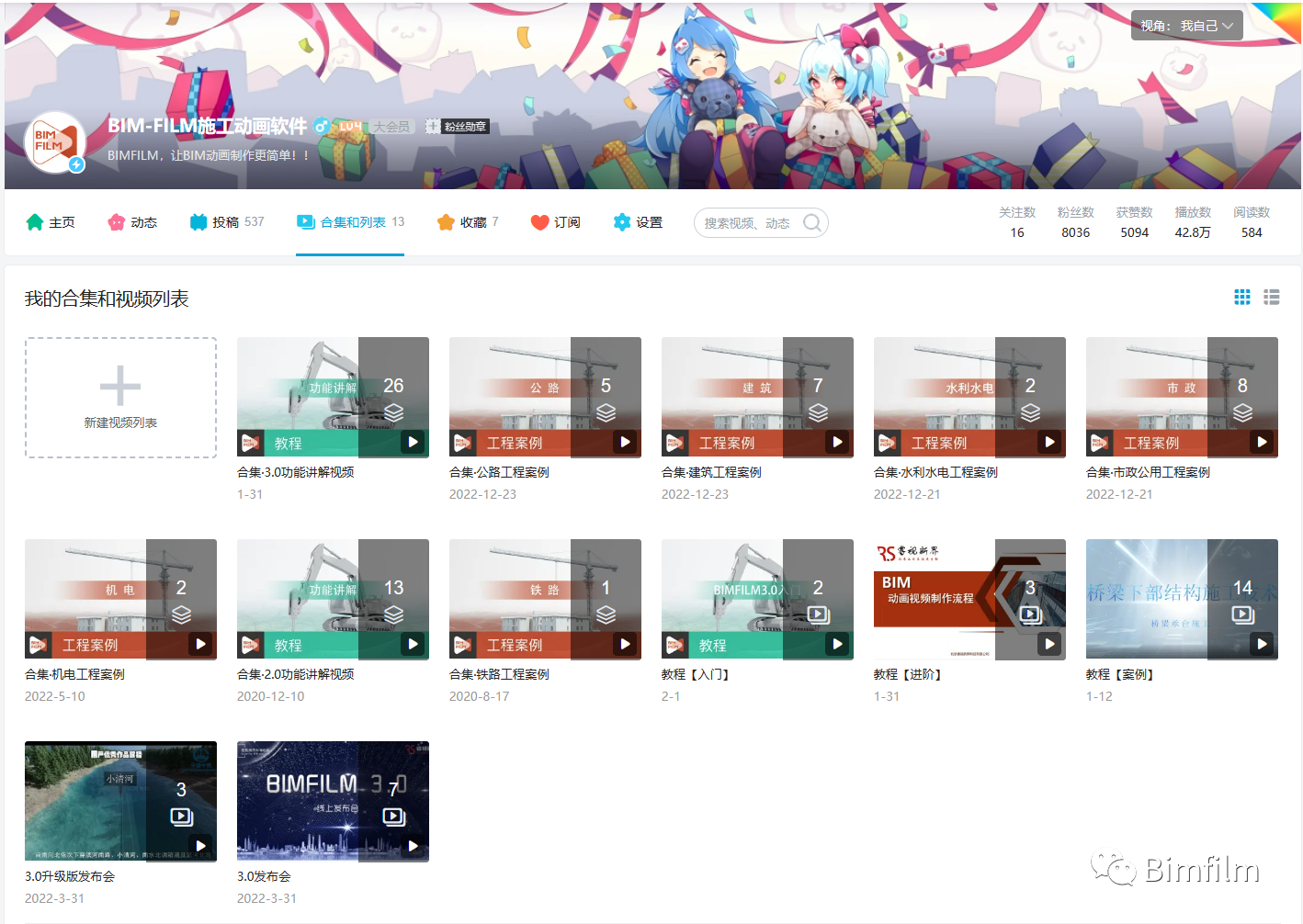Open 3.0升级版发布会 thumbnail
Viewport: 1303px width, 924px height.
(x=120, y=801)
